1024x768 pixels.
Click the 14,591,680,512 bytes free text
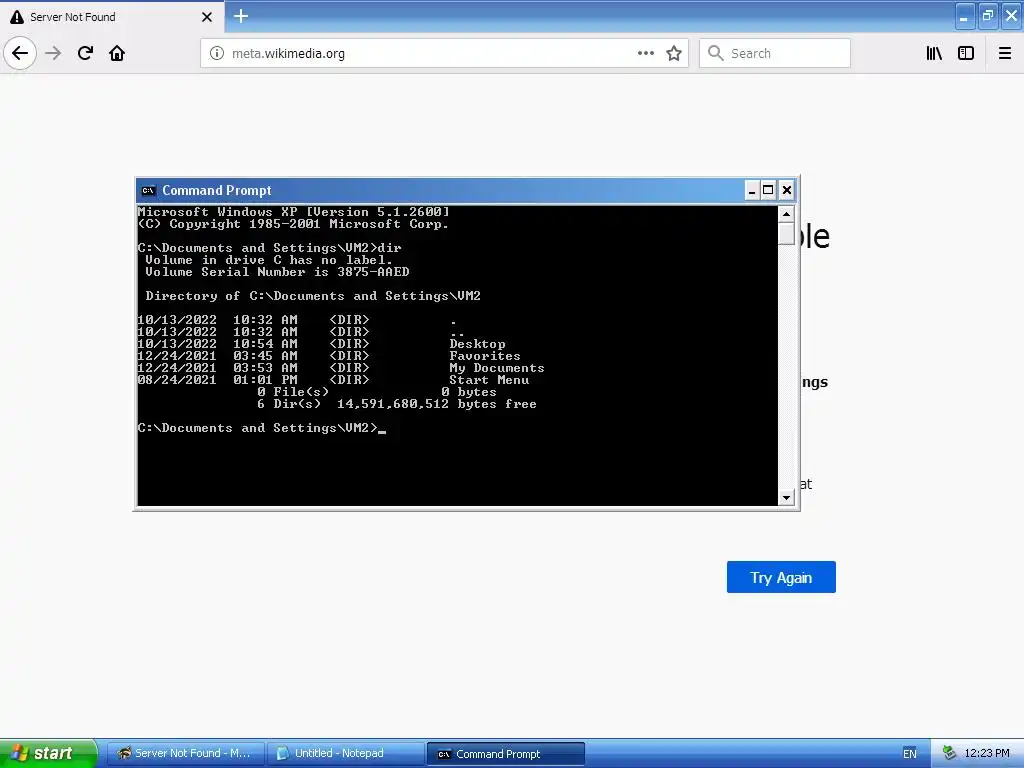(x=437, y=404)
